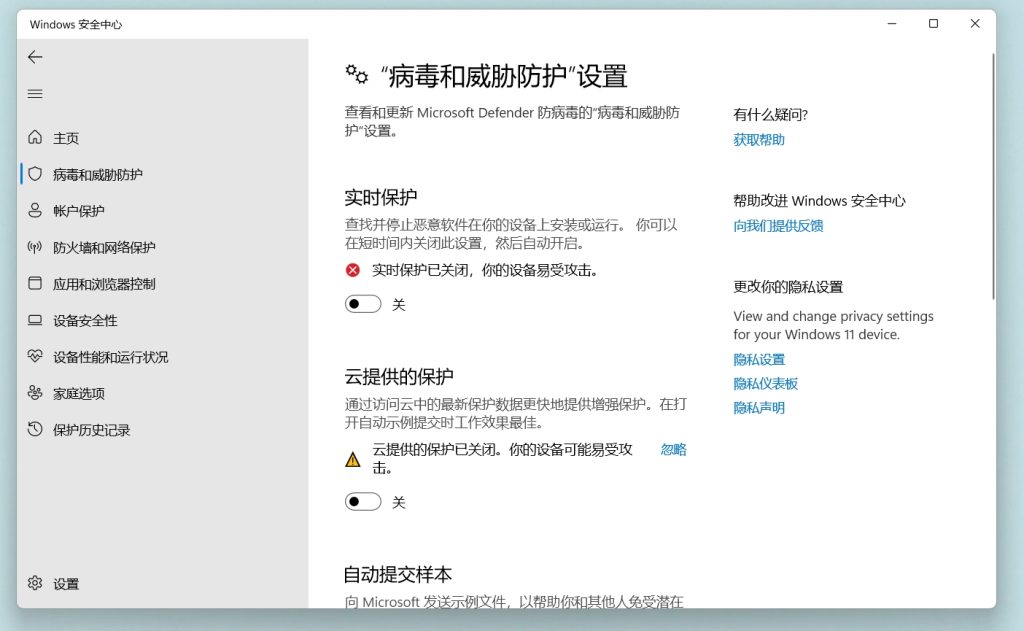Click the window icon for 应用和浏览器控制
The width and height of the screenshot is (1024, 631).
point(35,283)
